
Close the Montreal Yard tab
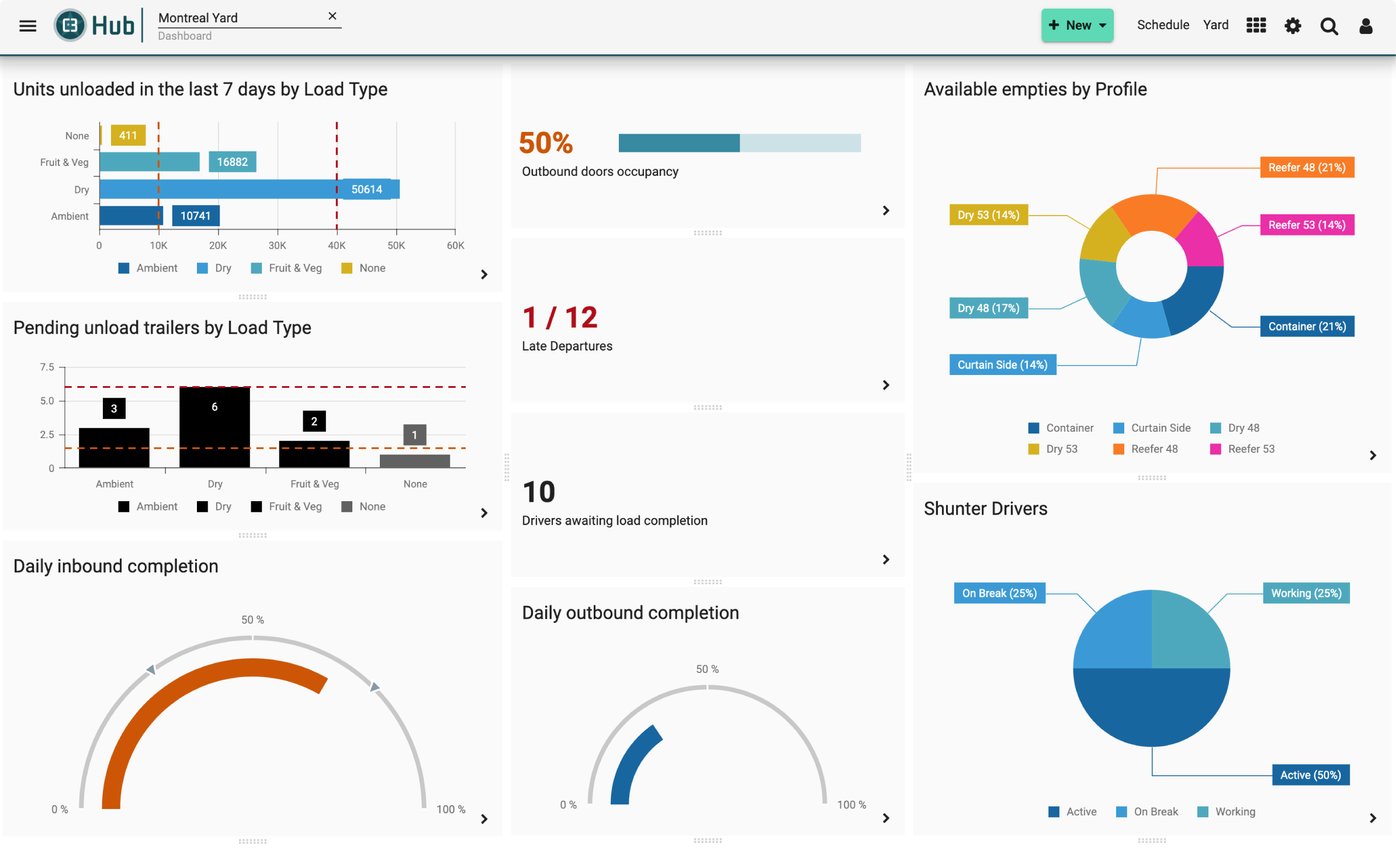[x=332, y=17]
